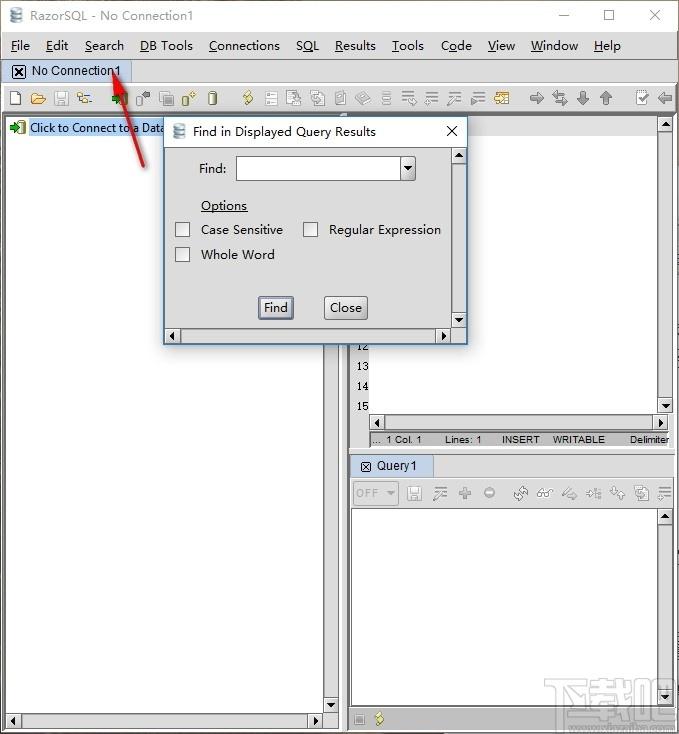Click the lightning Execute SQL toolbar icon
This screenshot has height=734, width=679.
click(x=248, y=98)
